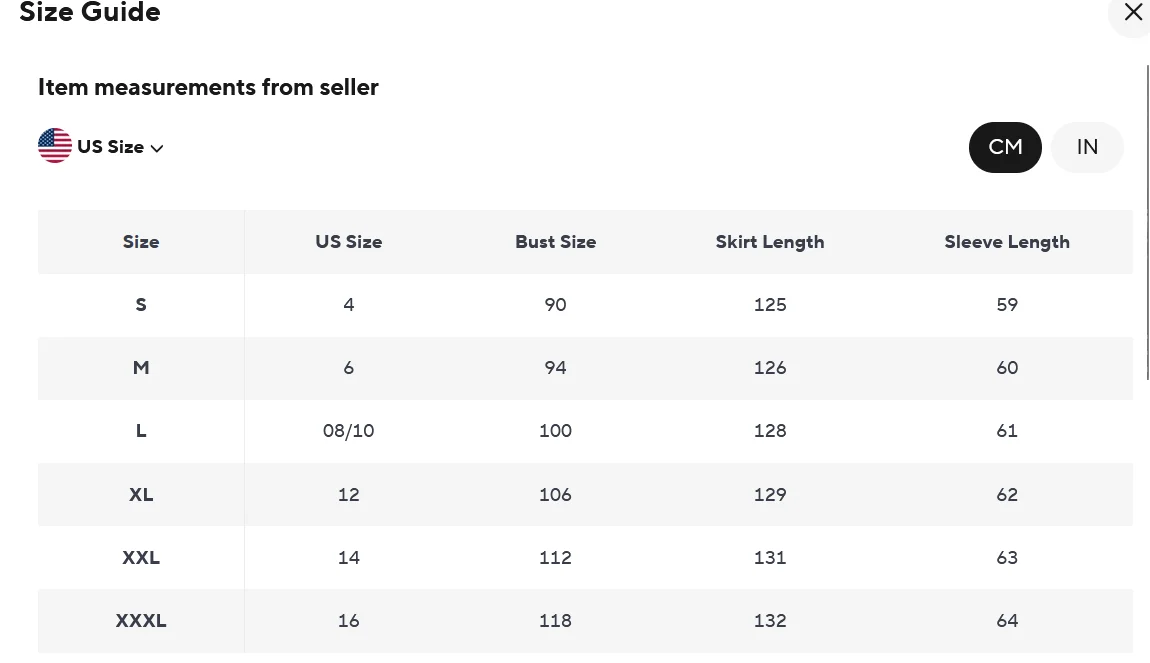Select the Skirt Length column header
Viewport: 1150px width, 663px height.
[x=770, y=242]
